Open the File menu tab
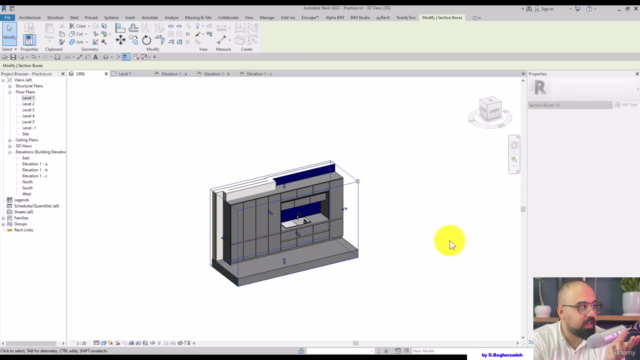 coord(7,18)
